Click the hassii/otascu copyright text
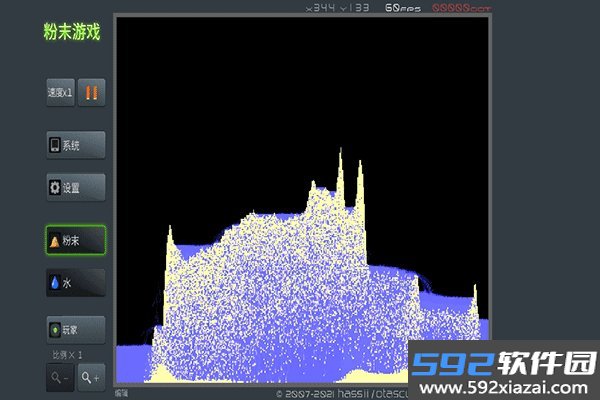Image resolution: width=600 pixels, height=400 pixels. tap(342, 393)
